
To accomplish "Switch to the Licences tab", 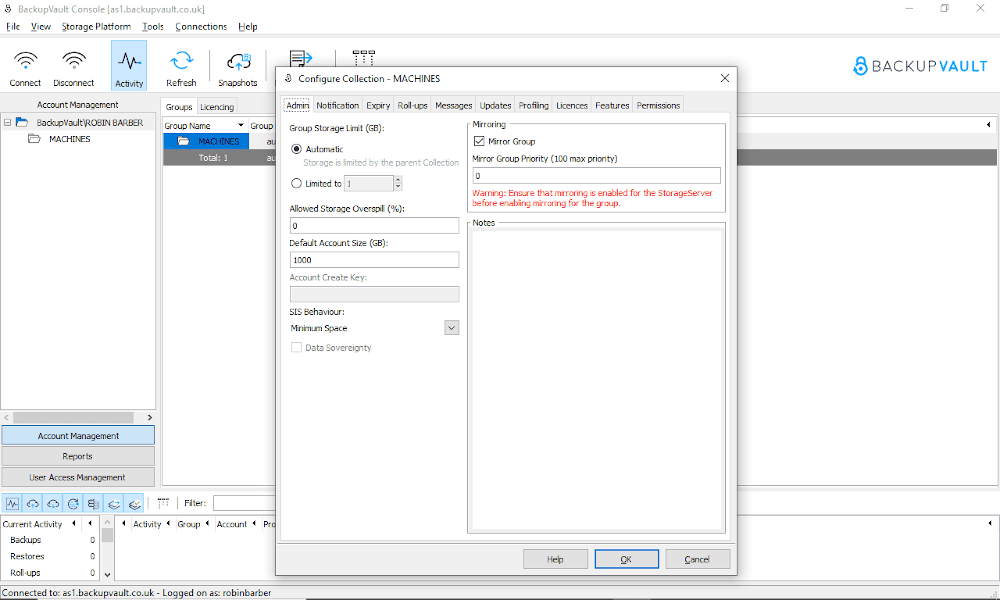I will pyautogui.click(x=571, y=105).
